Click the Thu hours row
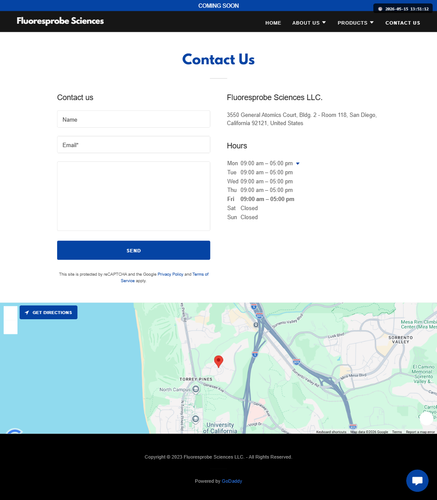The image size is (437, 500). point(260,190)
